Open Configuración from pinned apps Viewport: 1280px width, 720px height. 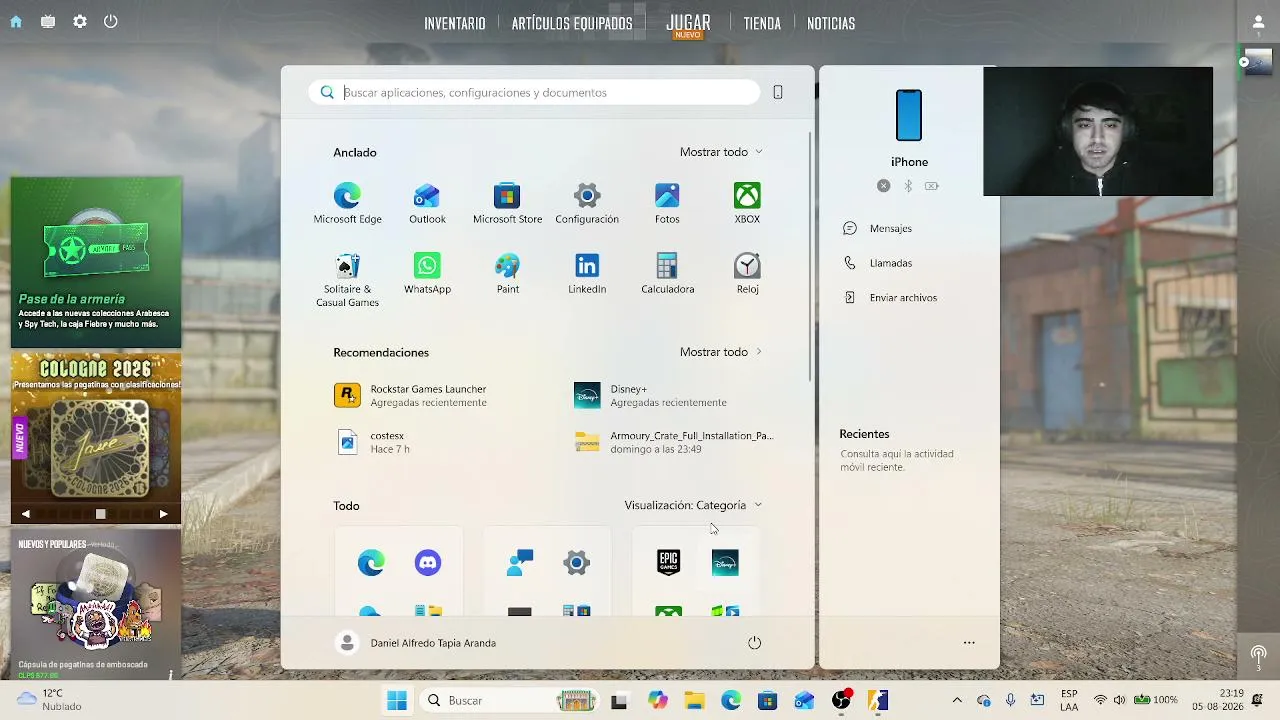tap(587, 203)
